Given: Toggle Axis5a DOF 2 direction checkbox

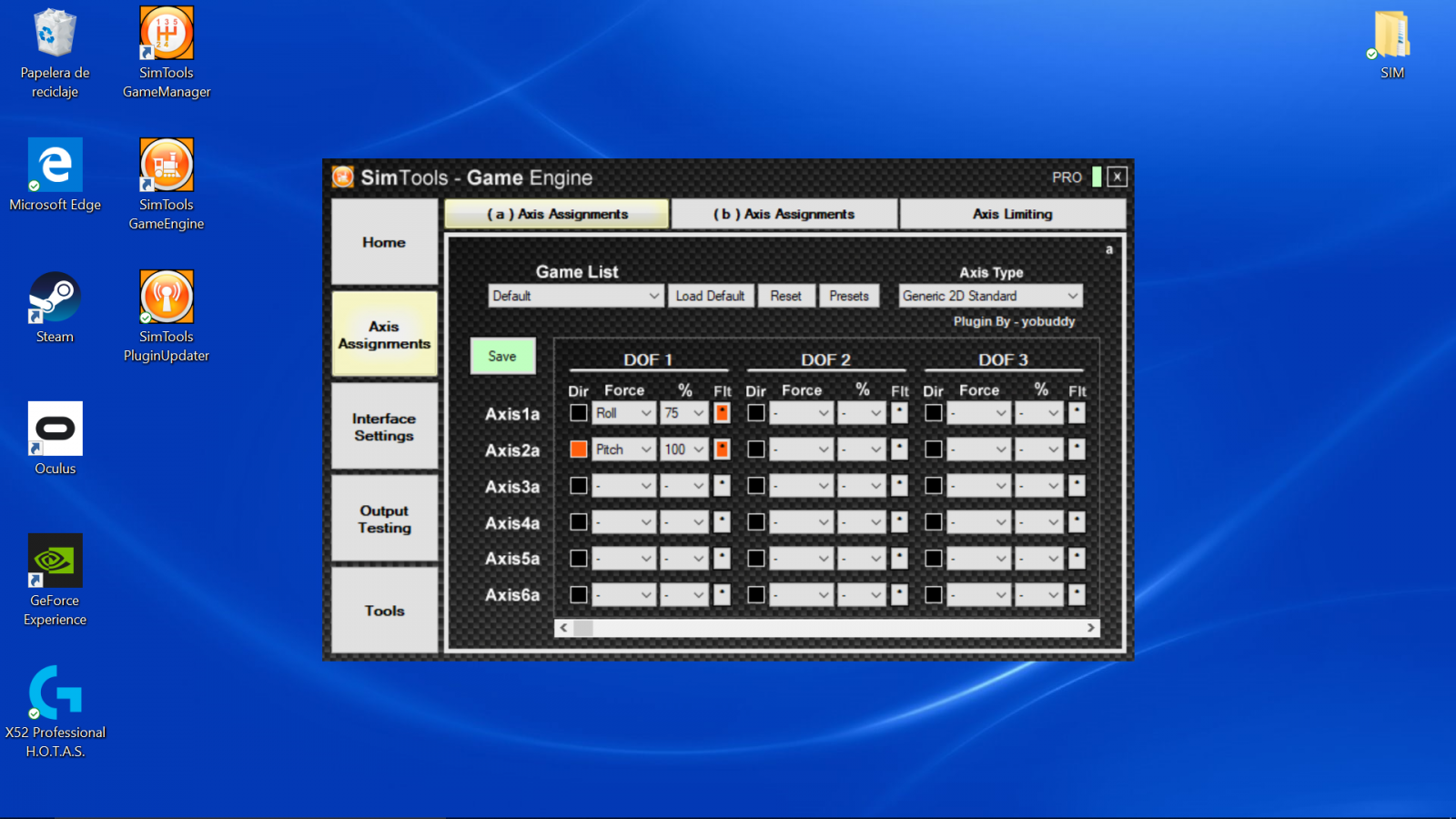Looking at the screenshot, I should click(x=755, y=559).
